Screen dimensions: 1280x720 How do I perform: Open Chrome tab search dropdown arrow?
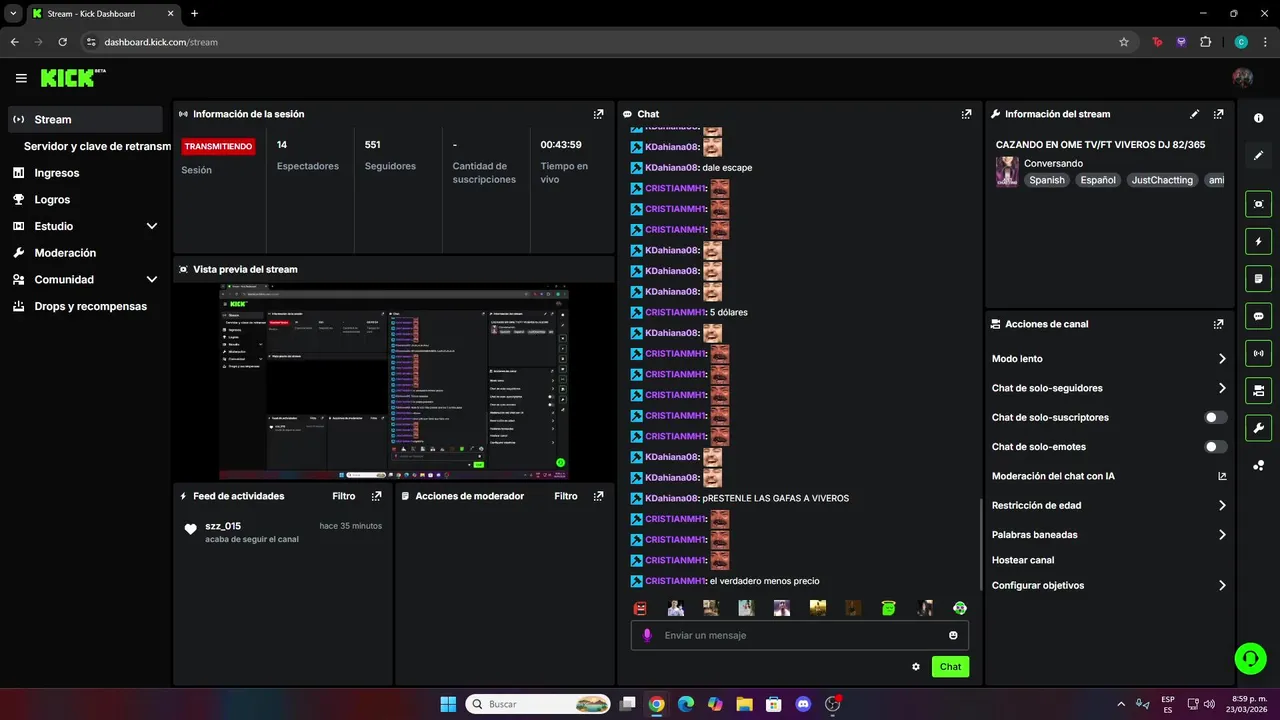point(13,14)
